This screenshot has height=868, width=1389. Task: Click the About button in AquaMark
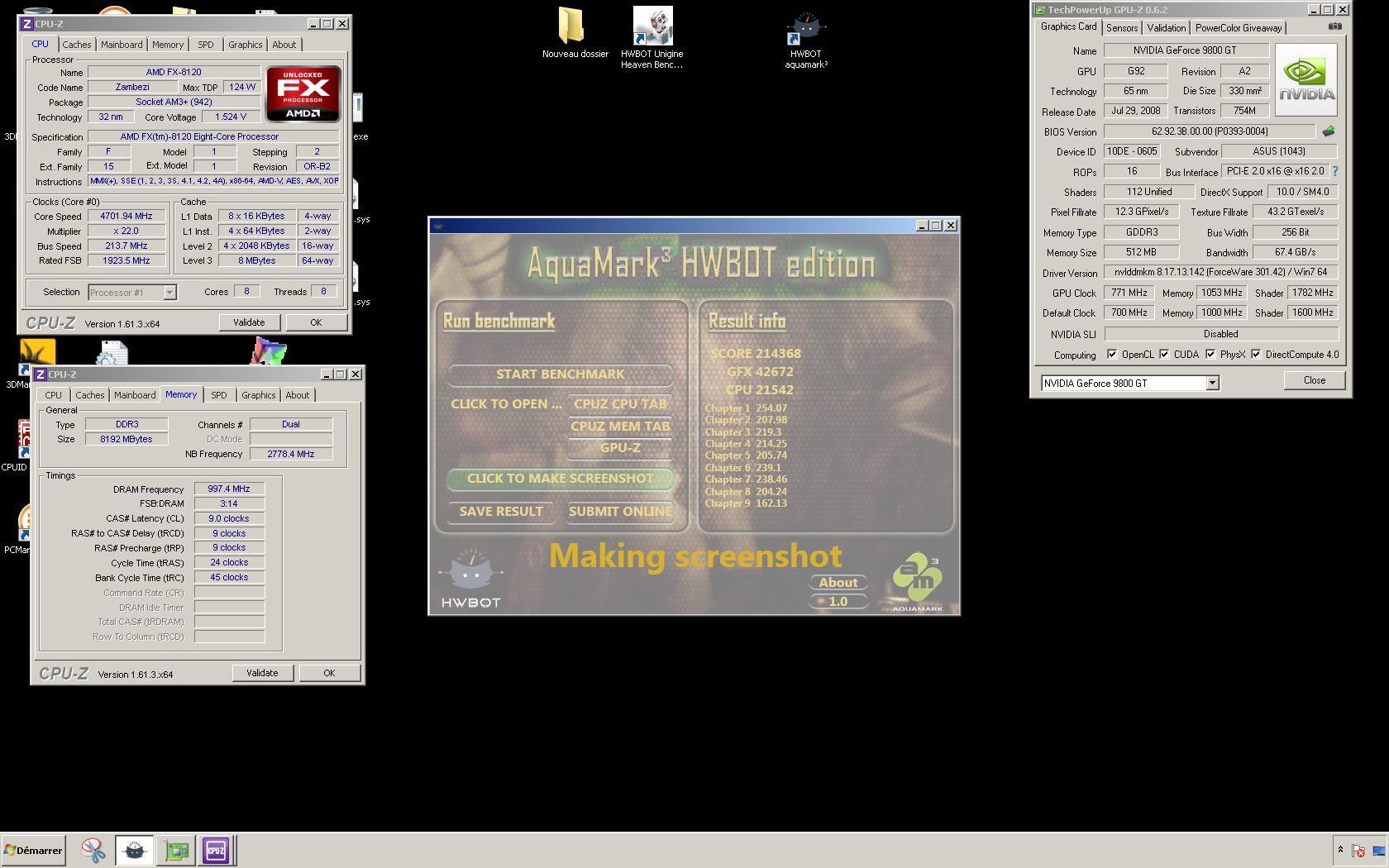point(838,583)
